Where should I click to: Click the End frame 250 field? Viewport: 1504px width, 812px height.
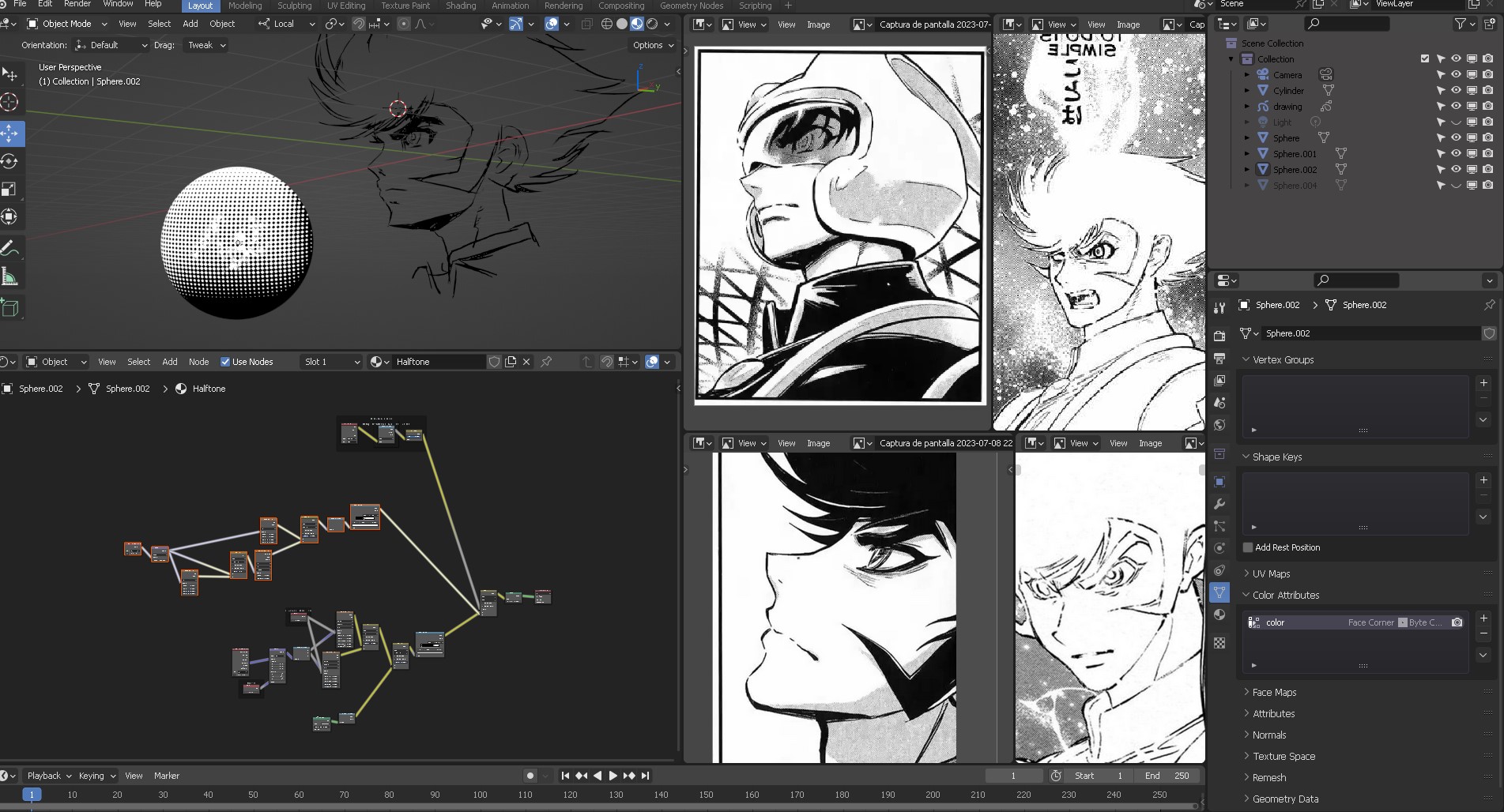coord(1168,776)
